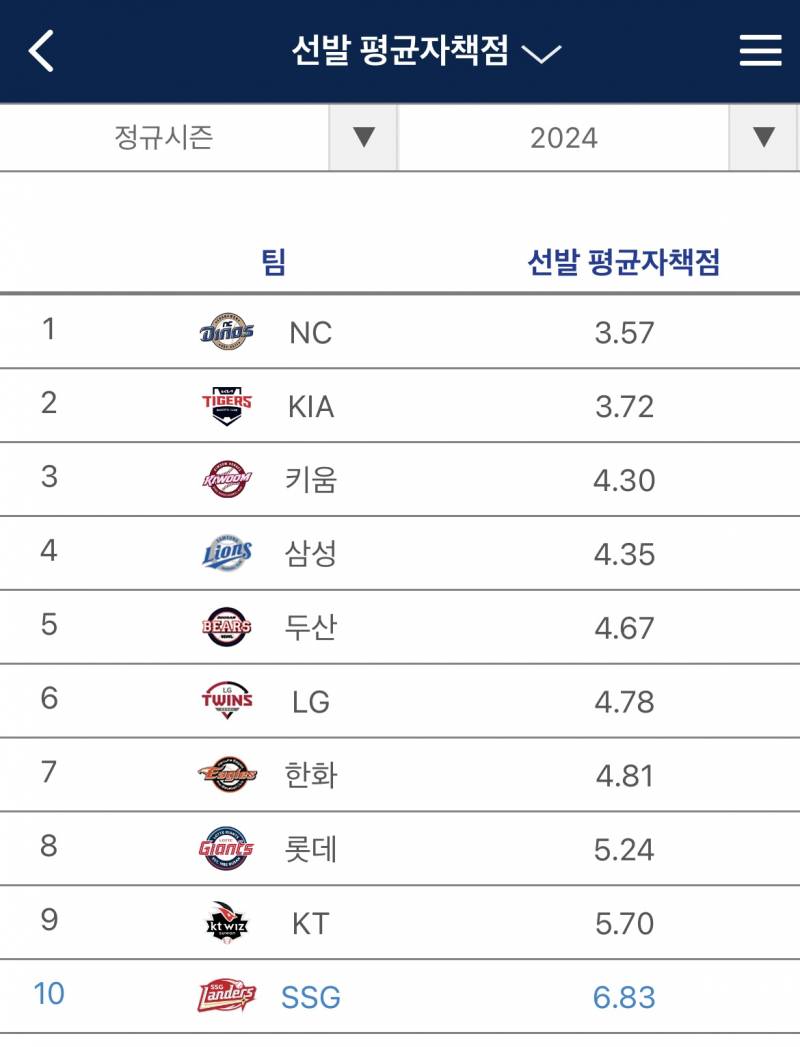
Task: Tap the Kiwoom Heroes logo
Action: click(x=227, y=479)
